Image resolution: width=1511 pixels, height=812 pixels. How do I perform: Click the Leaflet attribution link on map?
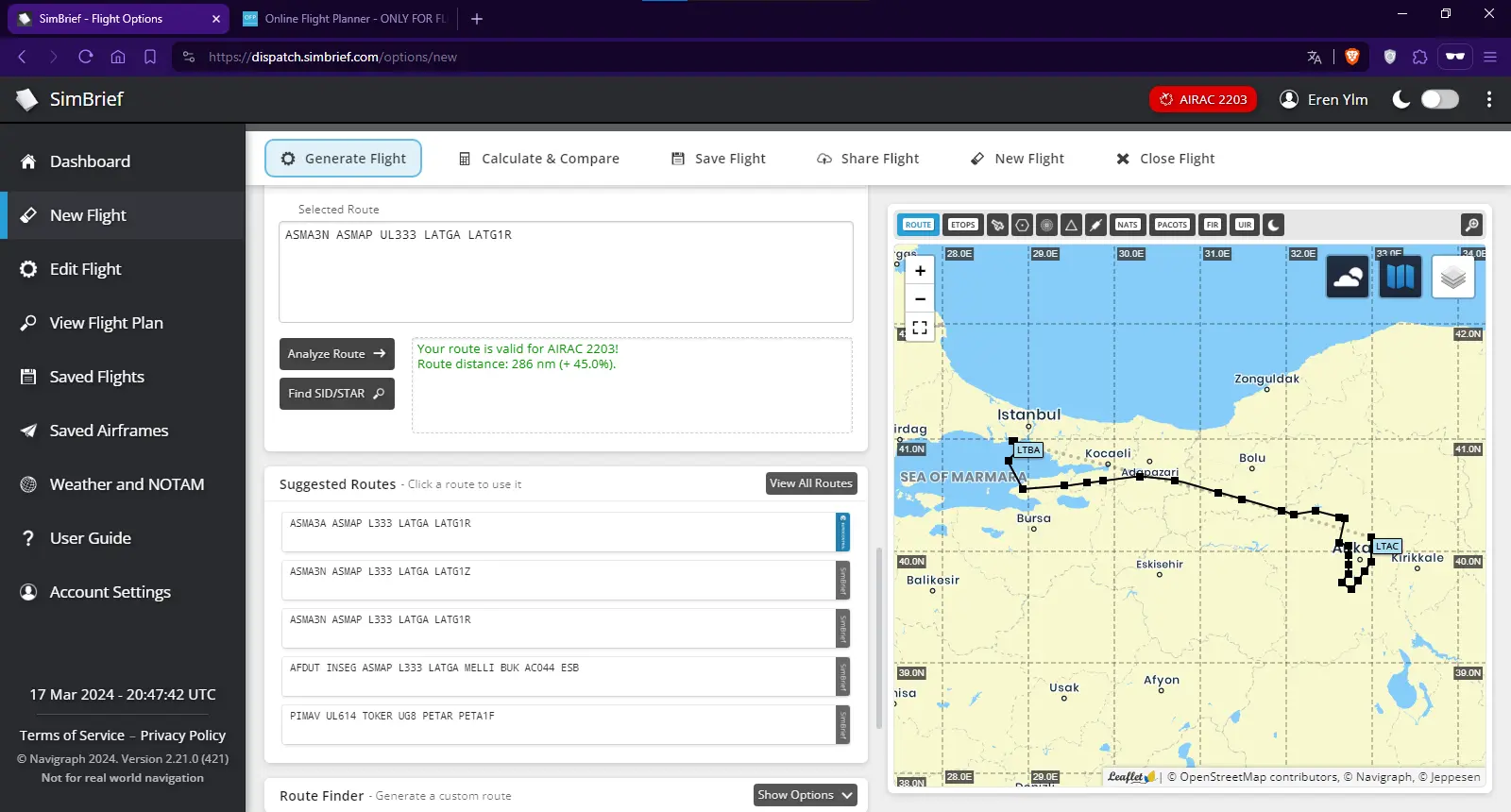1131,777
